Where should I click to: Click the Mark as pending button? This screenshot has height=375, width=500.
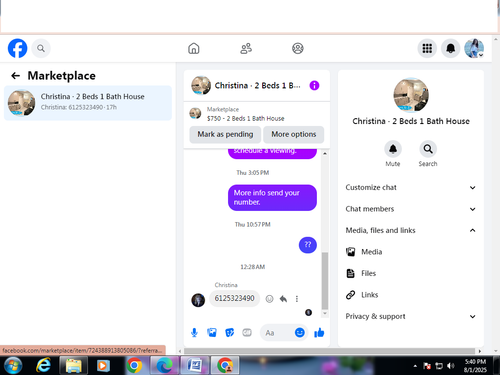[225, 134]
